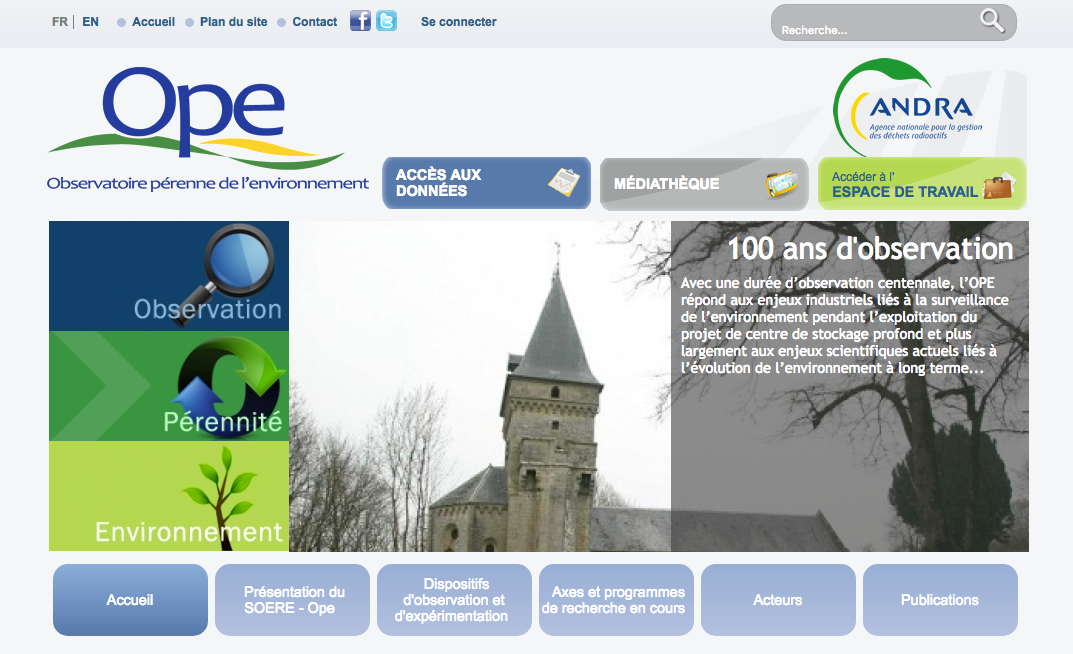Open the Acteurs menu button
Viewport: 1073px width, 654px height.
tap(778, 600)
